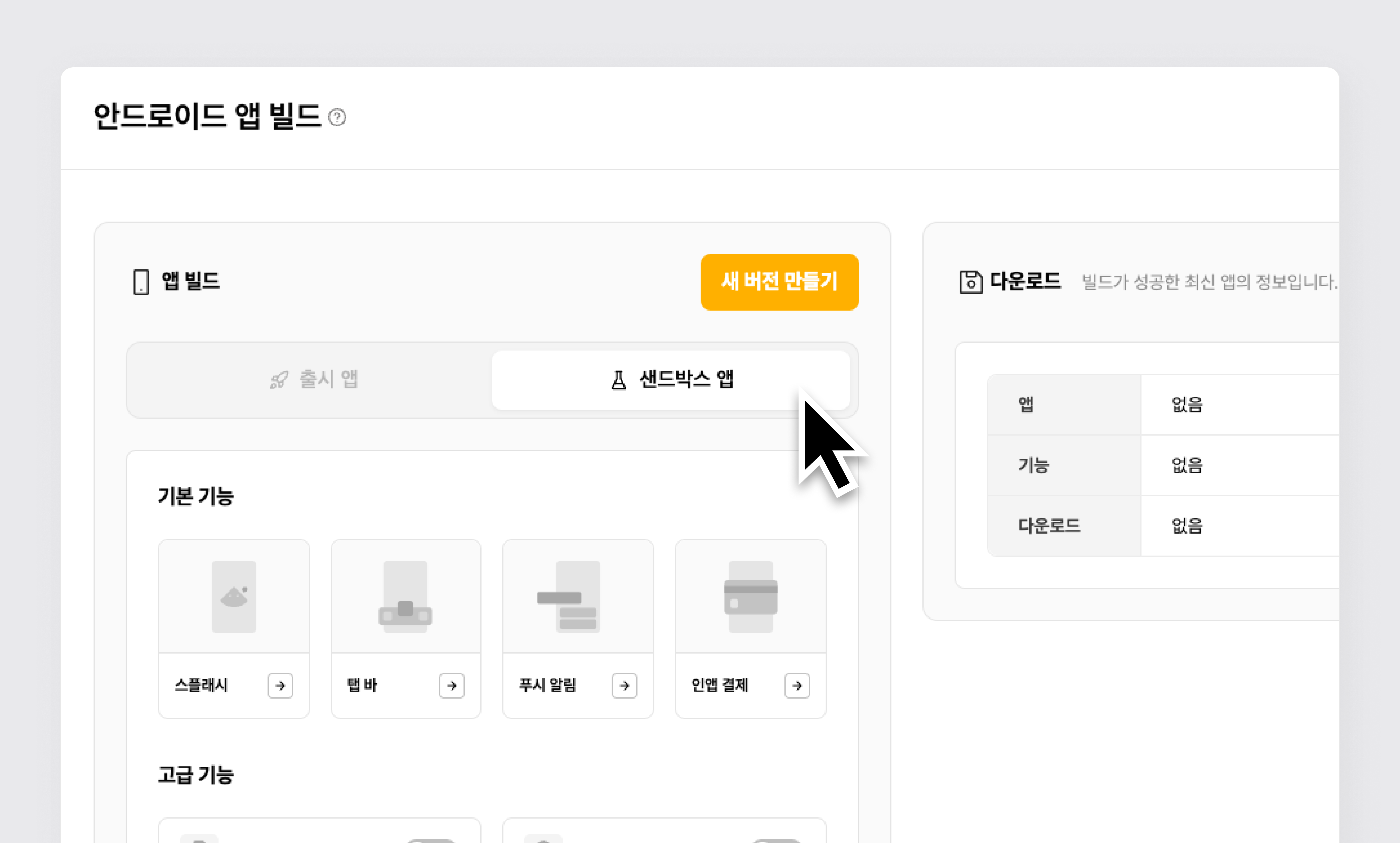Select the 스플래시 feature thumbnail

tap(234, 596)
